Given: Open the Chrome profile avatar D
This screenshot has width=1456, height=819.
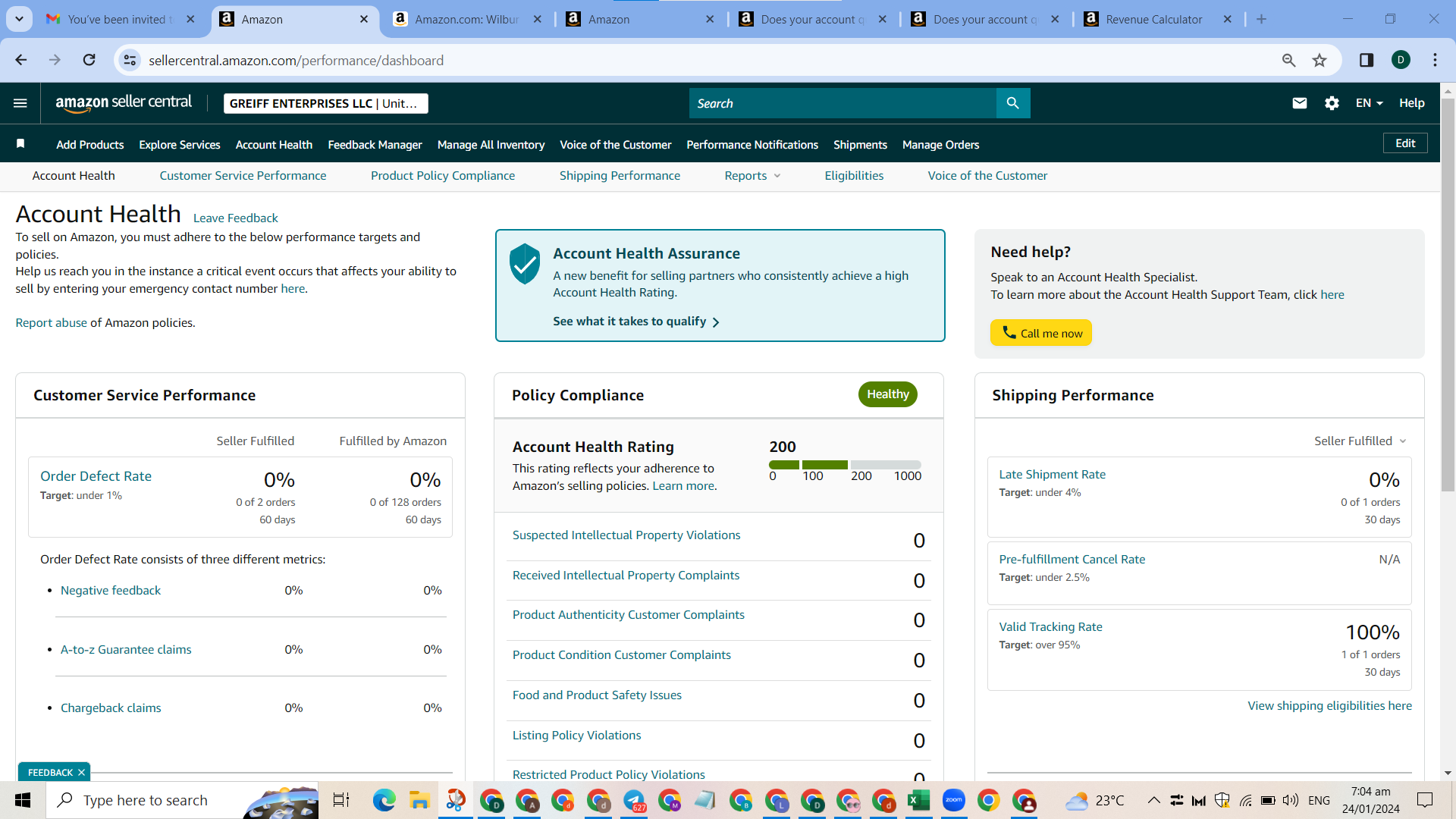Looking at the screenshot, I should [1401, 60].
